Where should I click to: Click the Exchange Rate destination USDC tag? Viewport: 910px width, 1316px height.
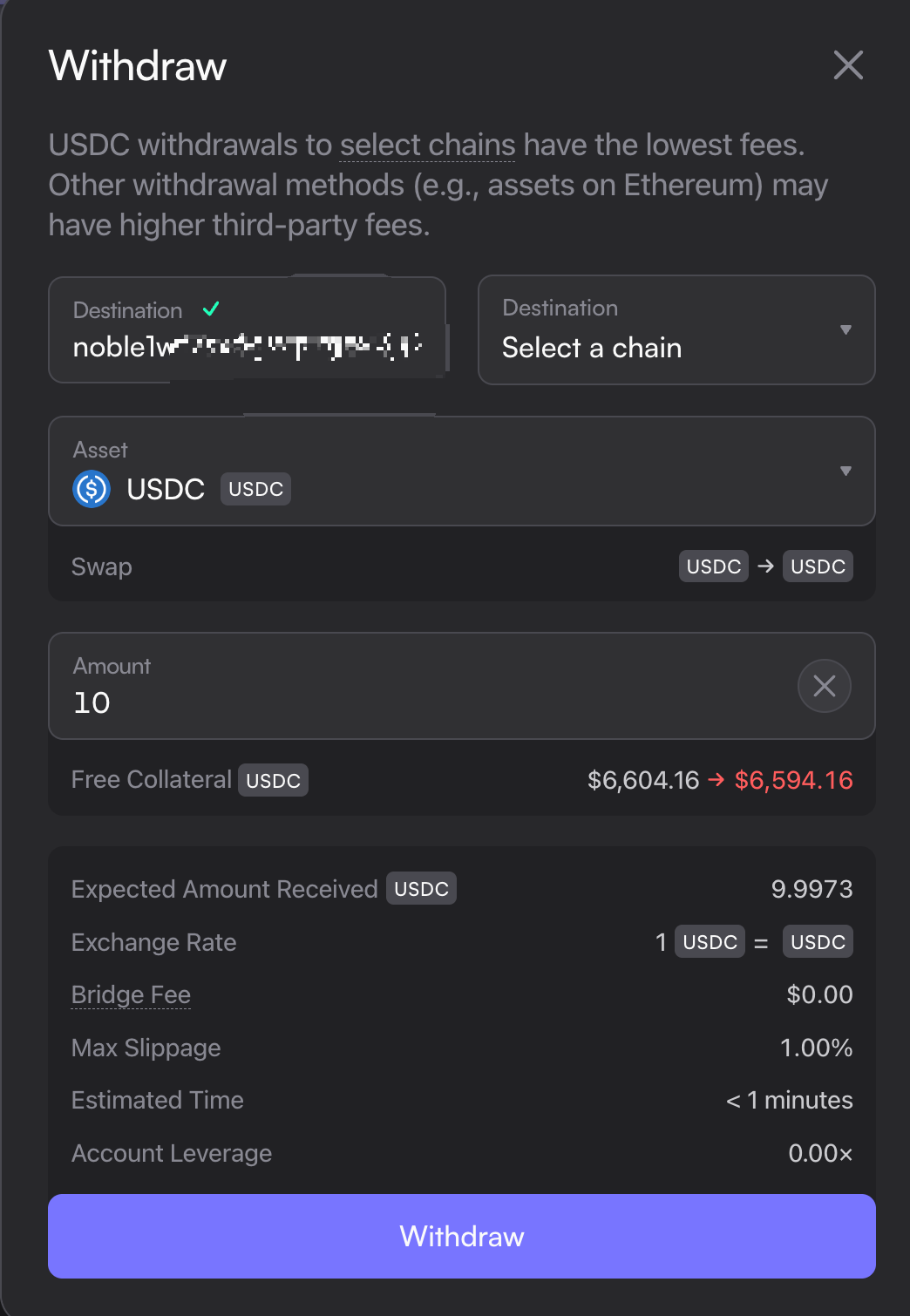[x=818, y=941]
